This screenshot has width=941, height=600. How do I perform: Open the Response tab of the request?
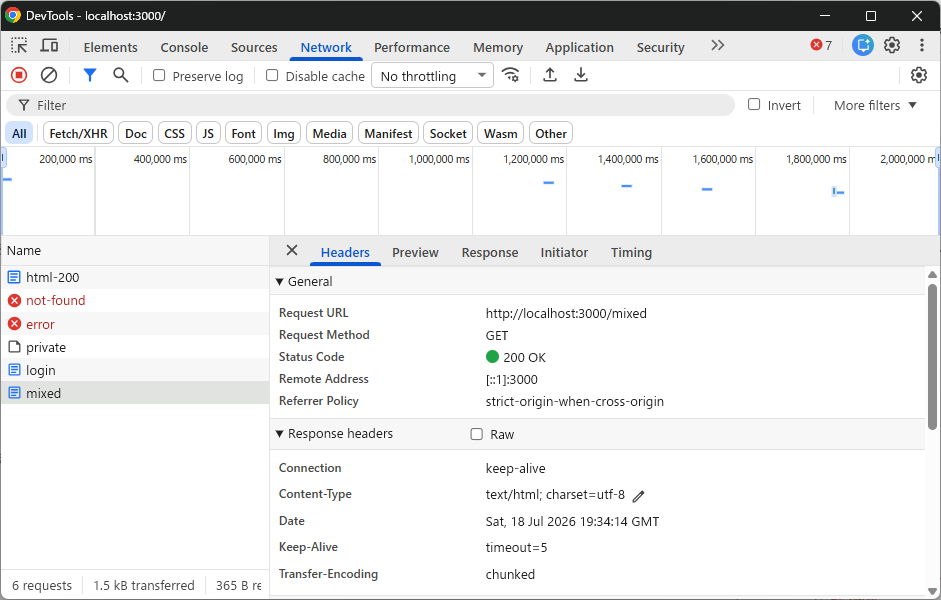[x=490, y=253]
